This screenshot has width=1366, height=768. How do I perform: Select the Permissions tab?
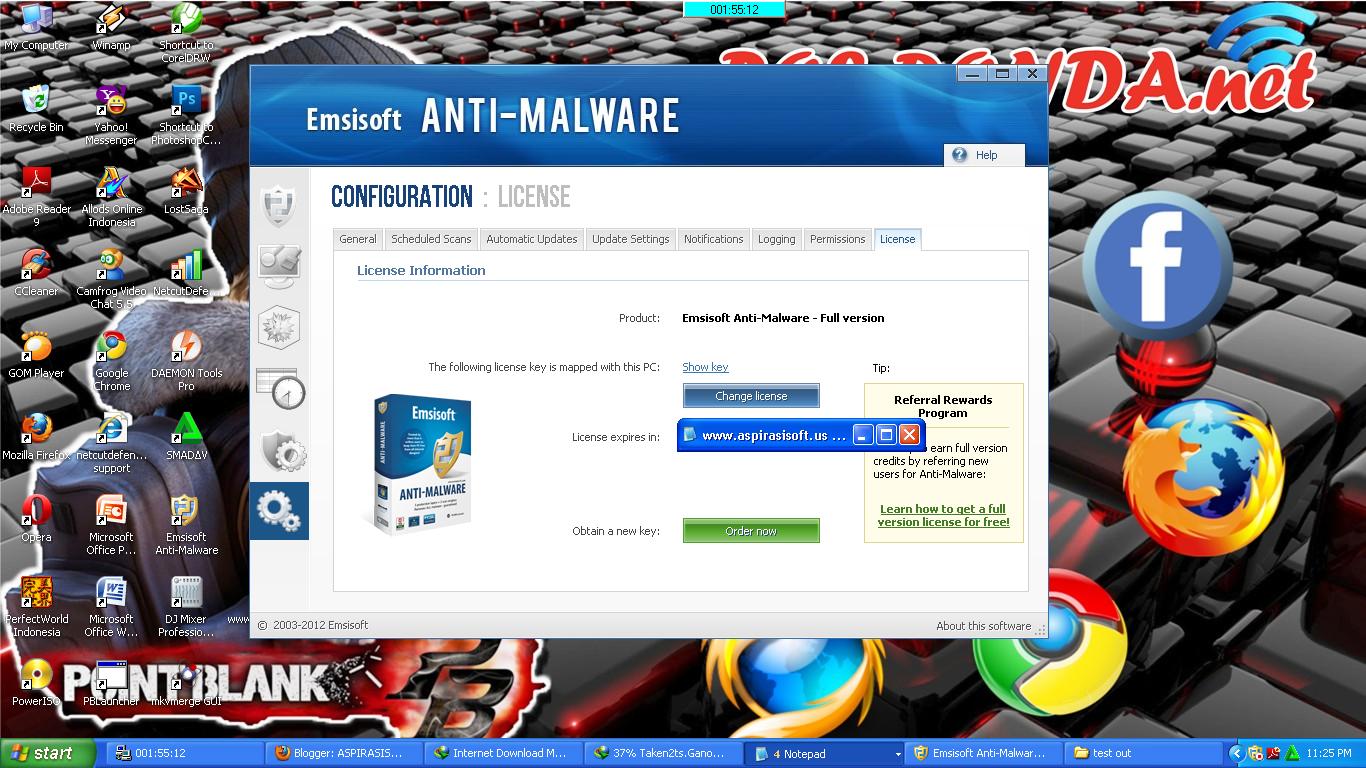pos(837,239)
